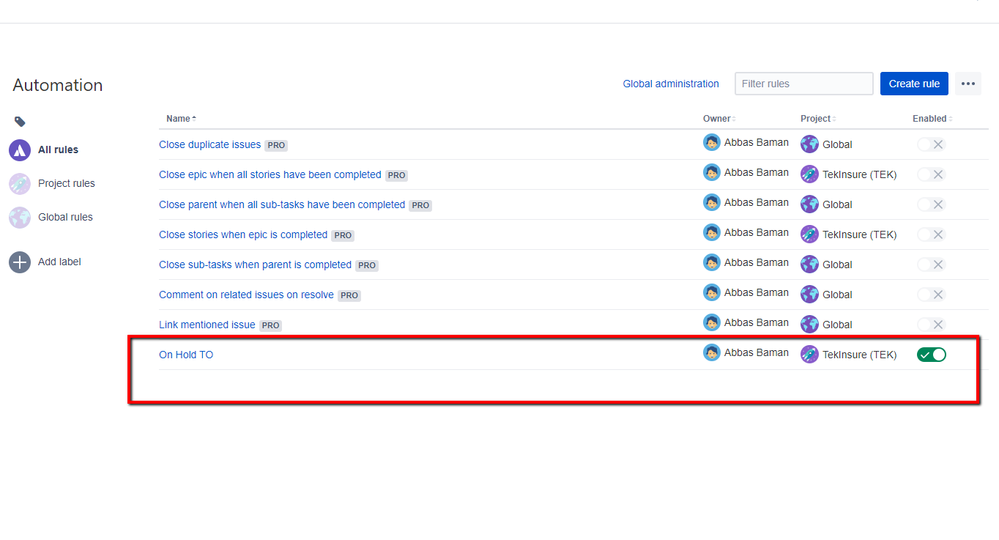
Task: Disable the On Hold TO rule toggle
Action: point(931,355)
